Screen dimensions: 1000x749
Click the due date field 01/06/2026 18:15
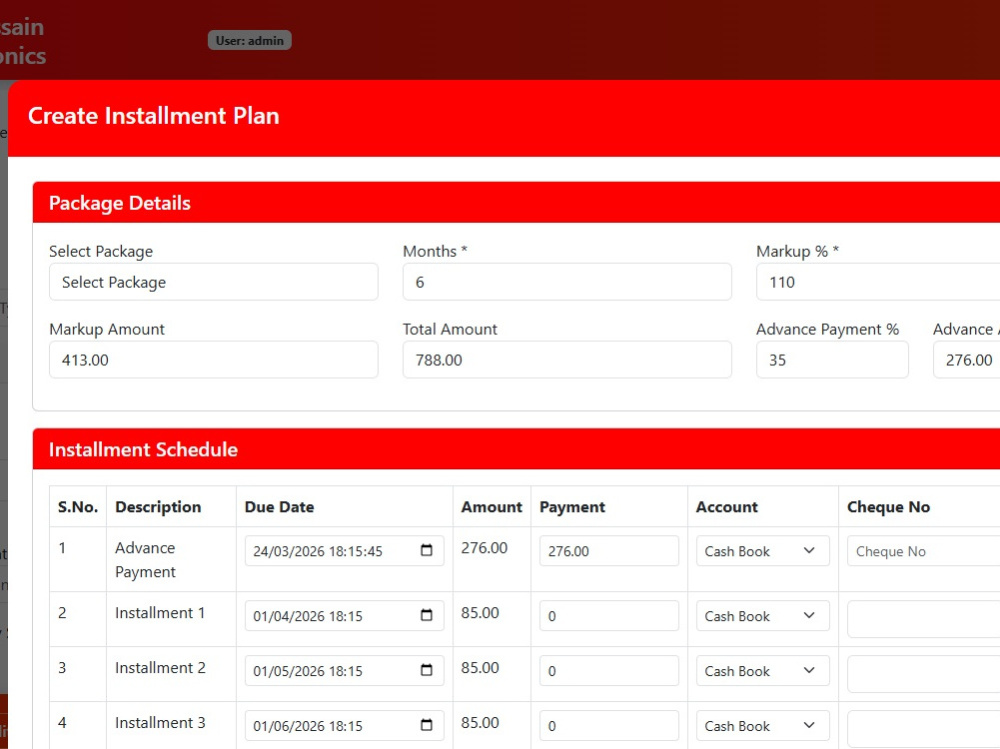coord(344,725)
